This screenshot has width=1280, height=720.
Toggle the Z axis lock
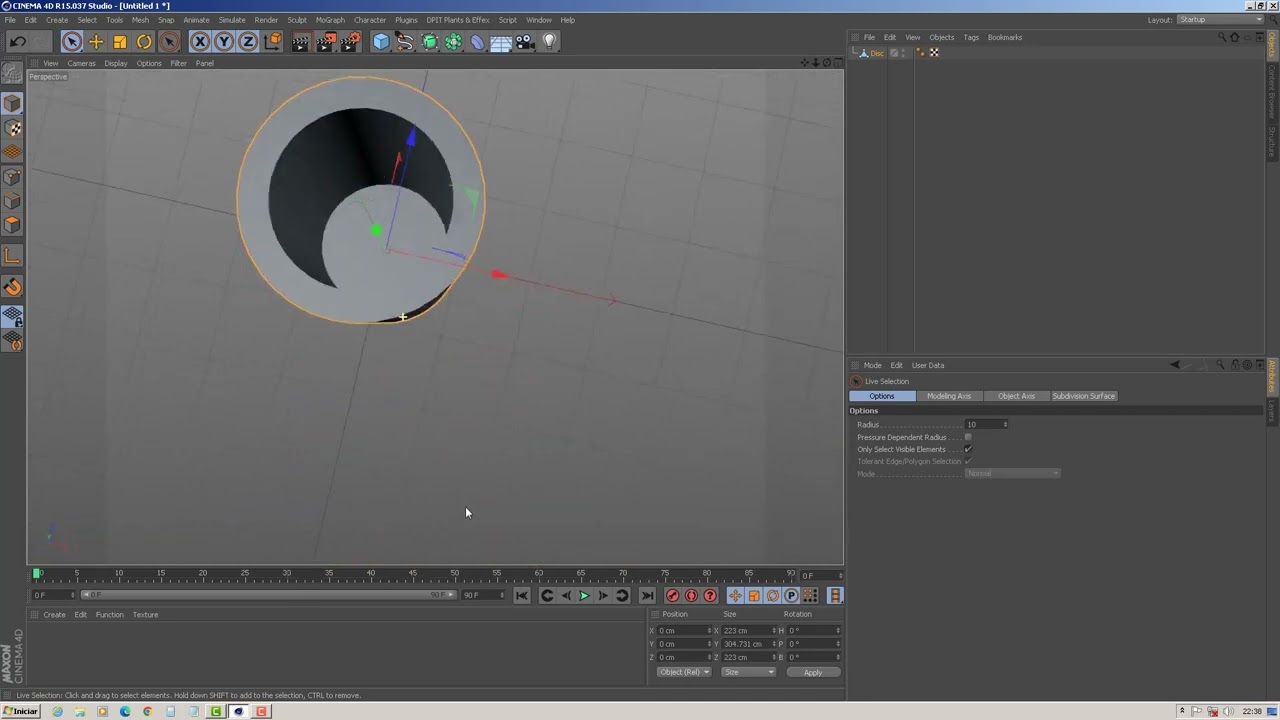pos(248,41)
